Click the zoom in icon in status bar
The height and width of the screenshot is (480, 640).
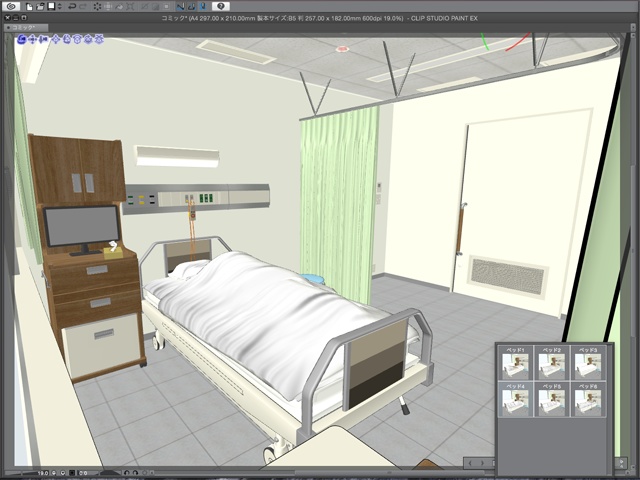point(63,473)
